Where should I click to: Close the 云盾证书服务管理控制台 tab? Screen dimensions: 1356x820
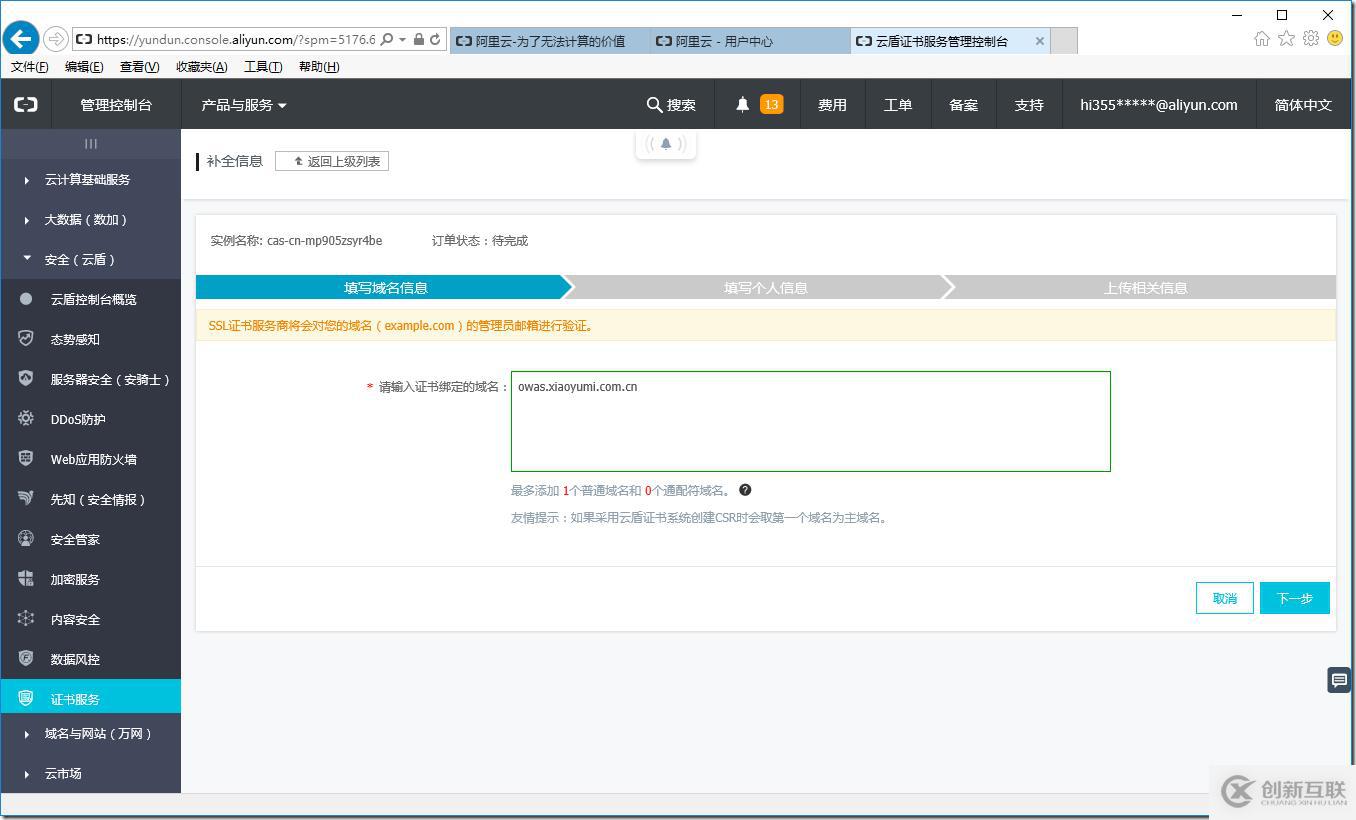tap(1040, 41)
